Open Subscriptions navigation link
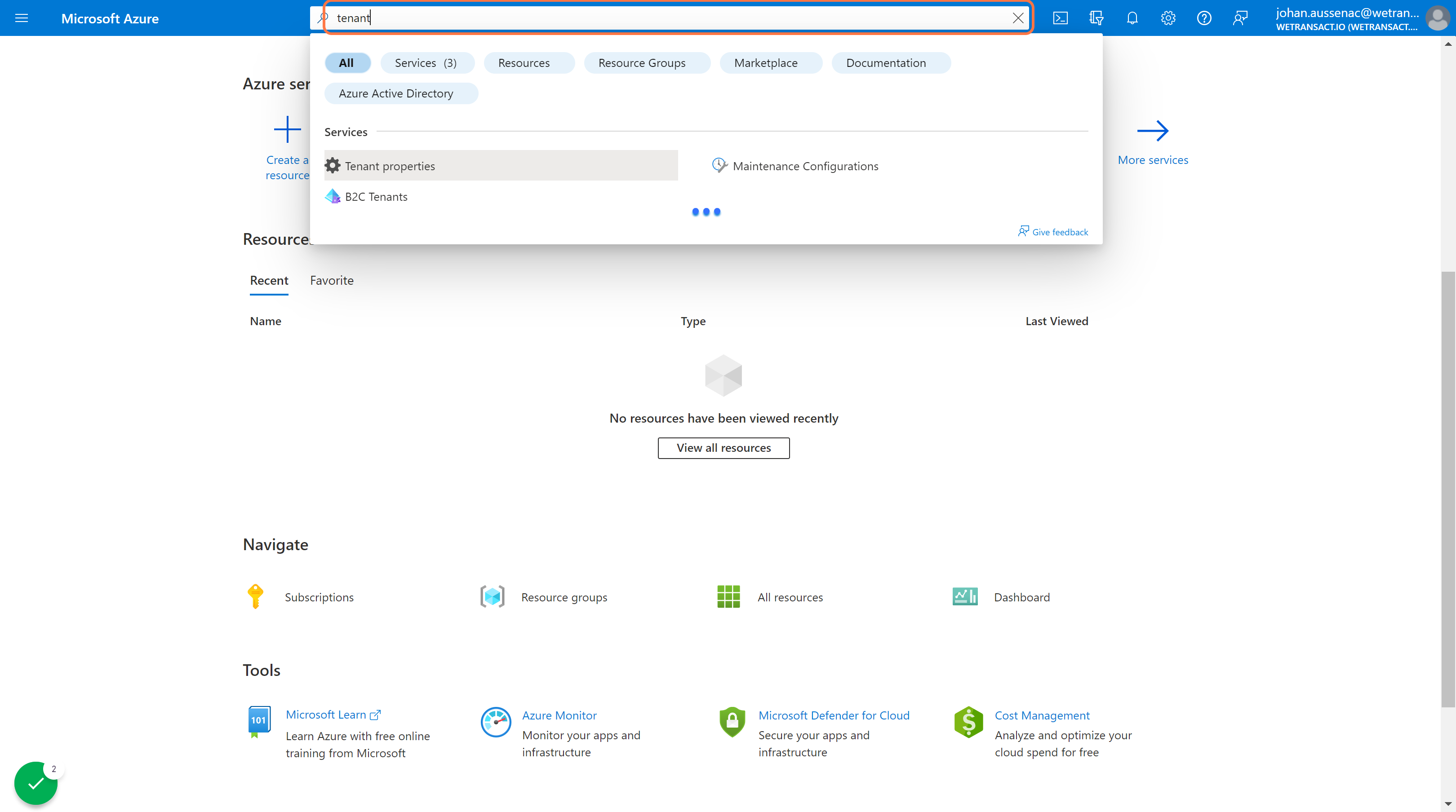Image resolution: width=1456 pixels, height=812 pixels. (319, 597)
